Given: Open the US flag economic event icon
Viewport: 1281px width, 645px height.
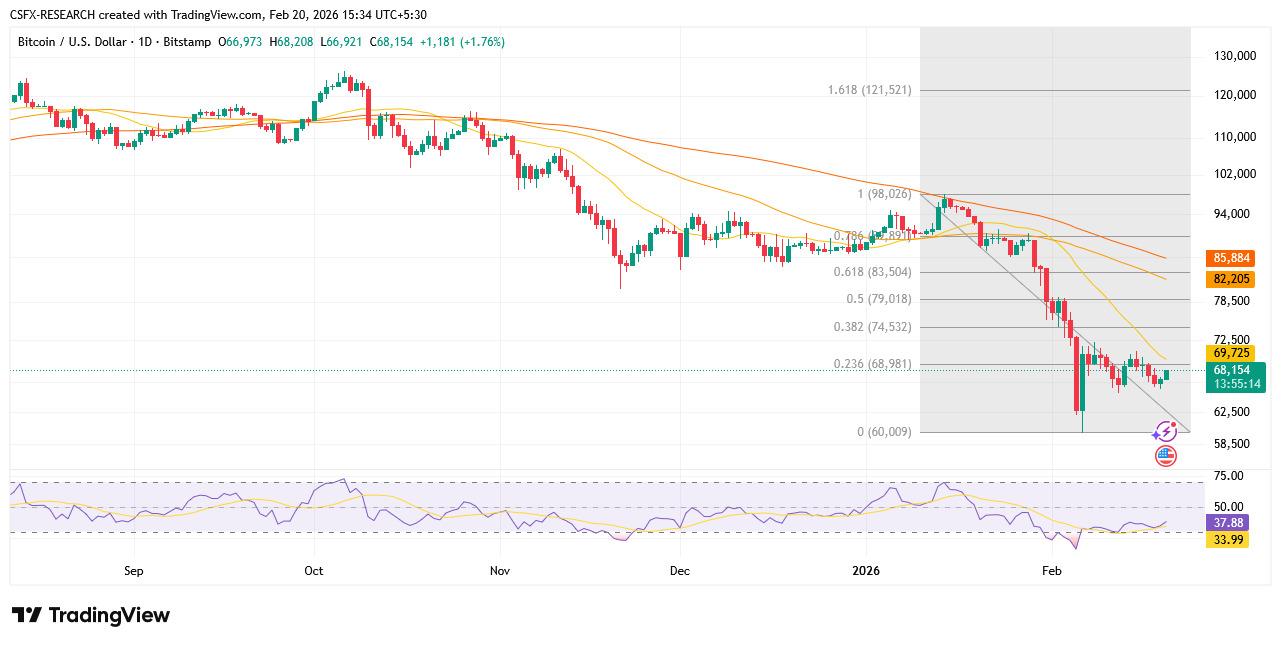Looking at the screenshot, I should click(1166, 456).
